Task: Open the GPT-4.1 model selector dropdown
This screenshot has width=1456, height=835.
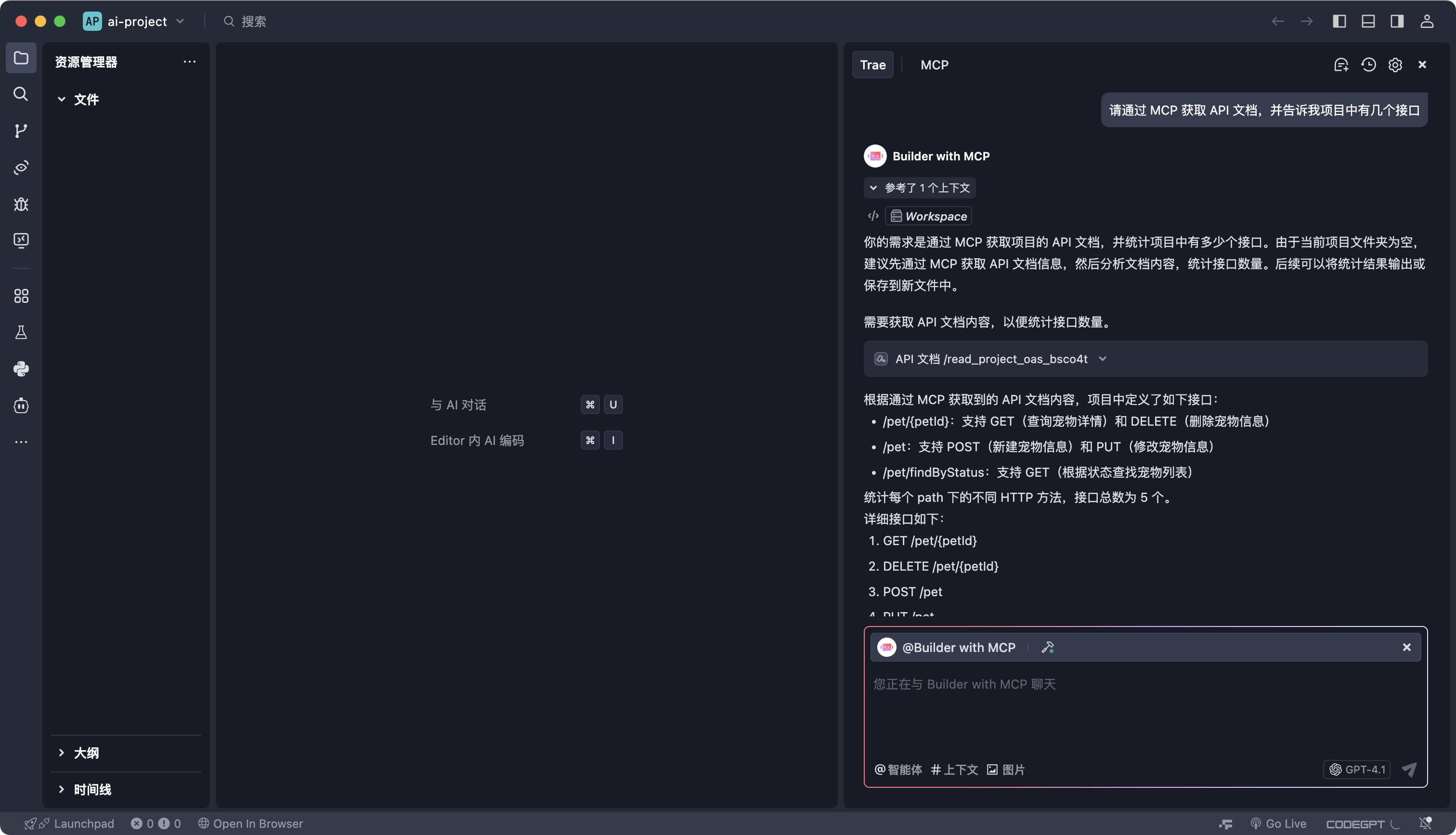Action: [x=1357, y=770]
